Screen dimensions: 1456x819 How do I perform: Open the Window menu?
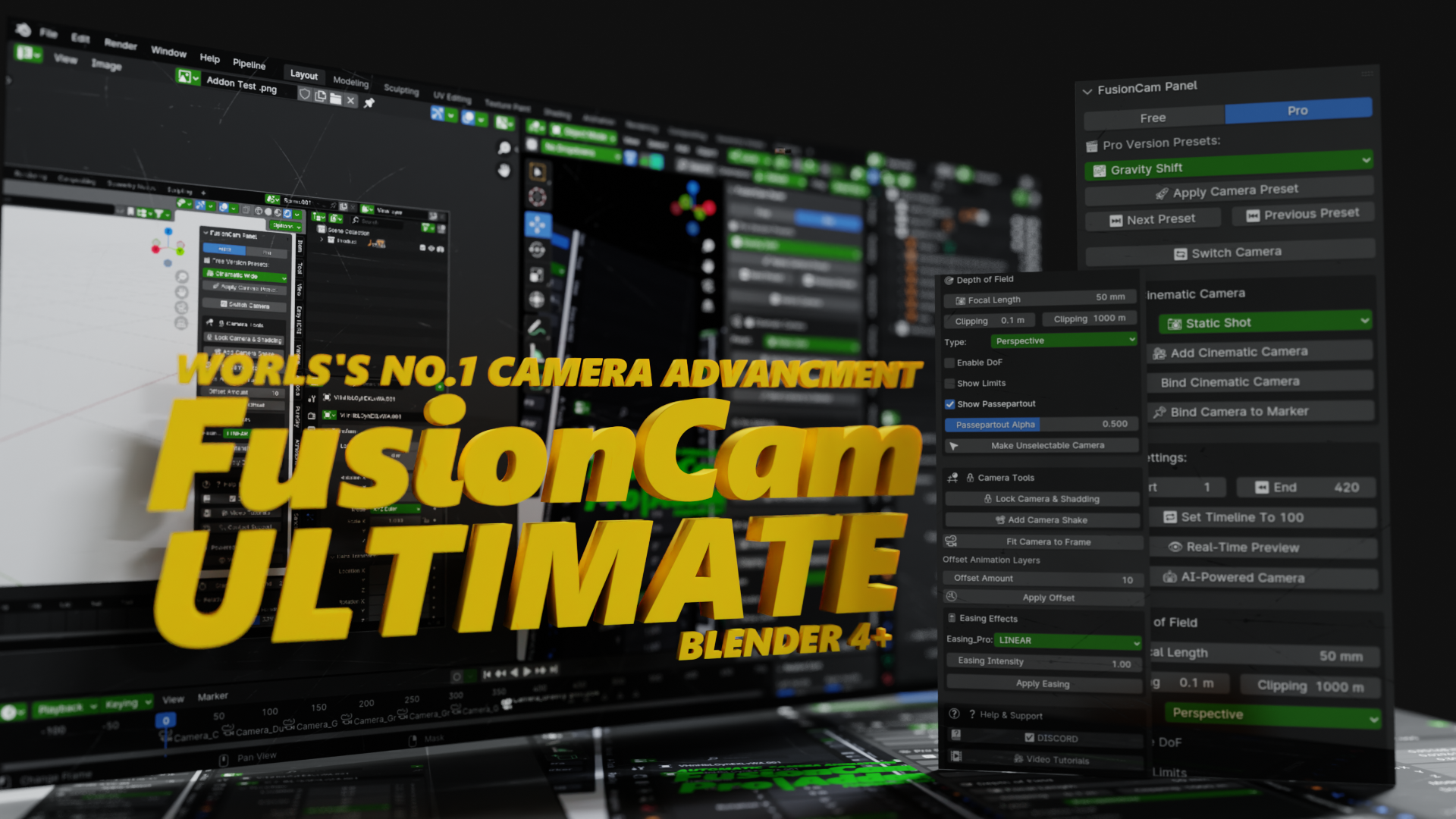(x=168, y=52)
